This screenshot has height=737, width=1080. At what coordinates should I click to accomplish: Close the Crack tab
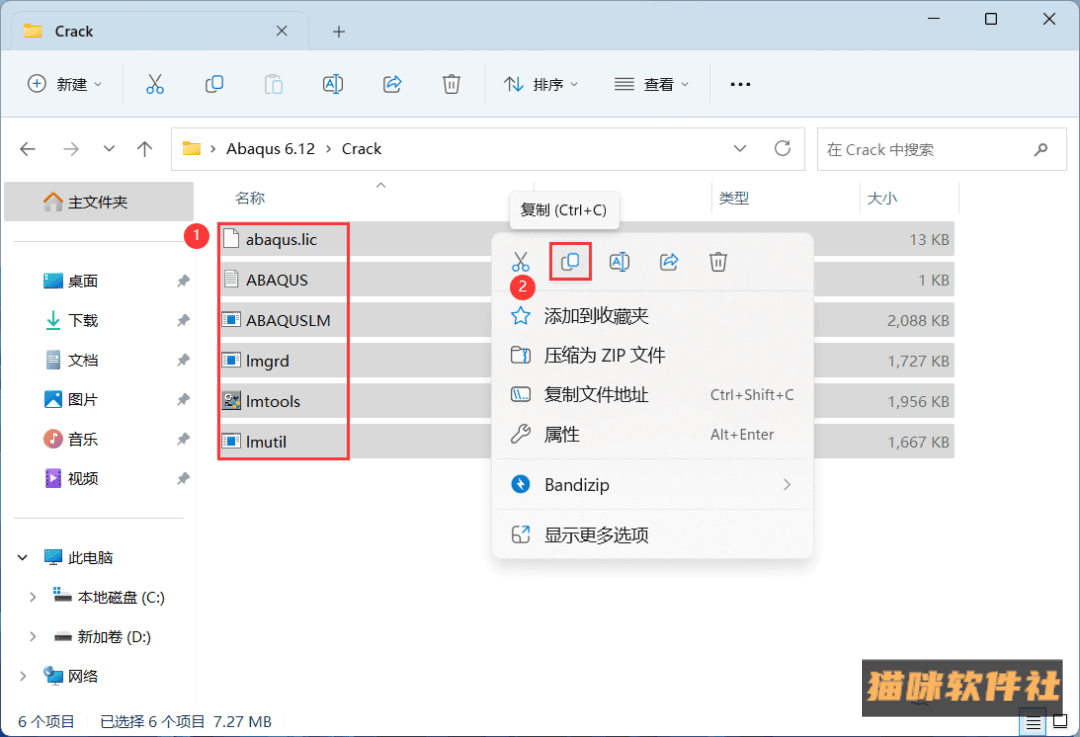tap(282, 31)
